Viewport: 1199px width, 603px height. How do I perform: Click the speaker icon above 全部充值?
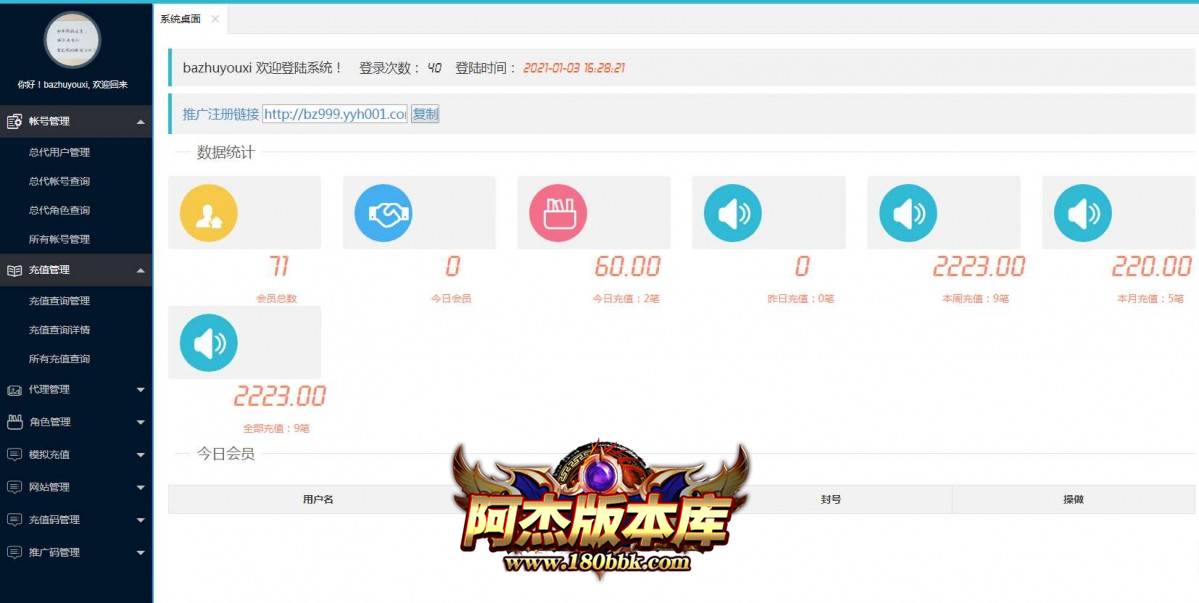click(209, 343)
